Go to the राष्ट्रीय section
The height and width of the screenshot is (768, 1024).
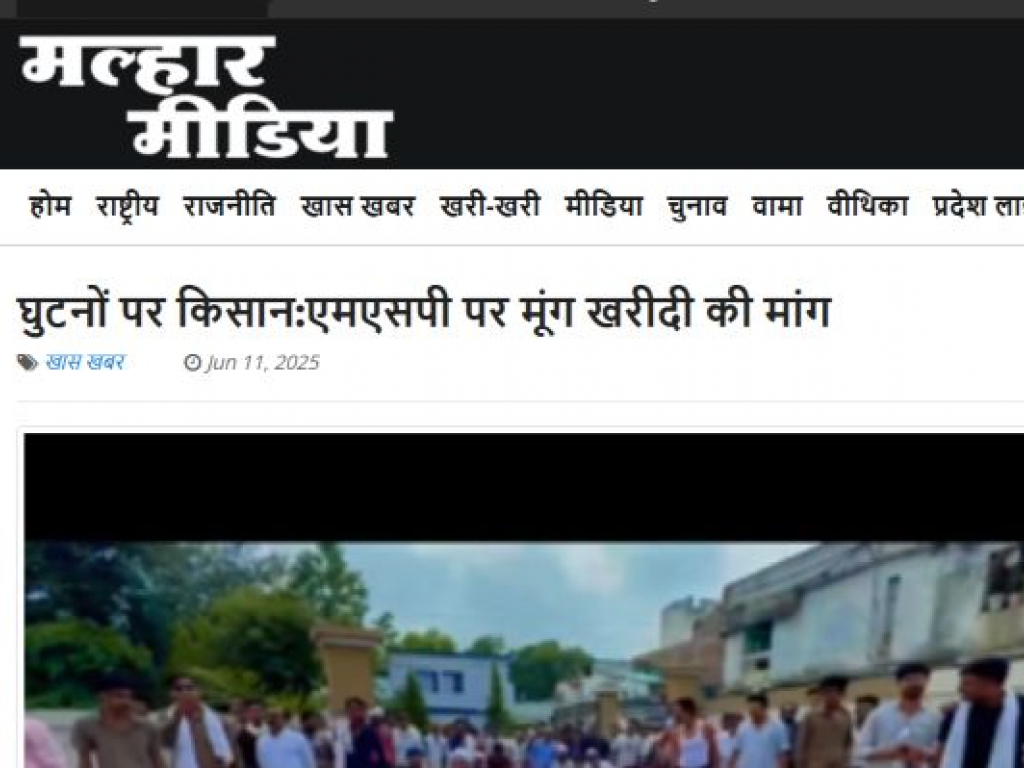[127, 206]
